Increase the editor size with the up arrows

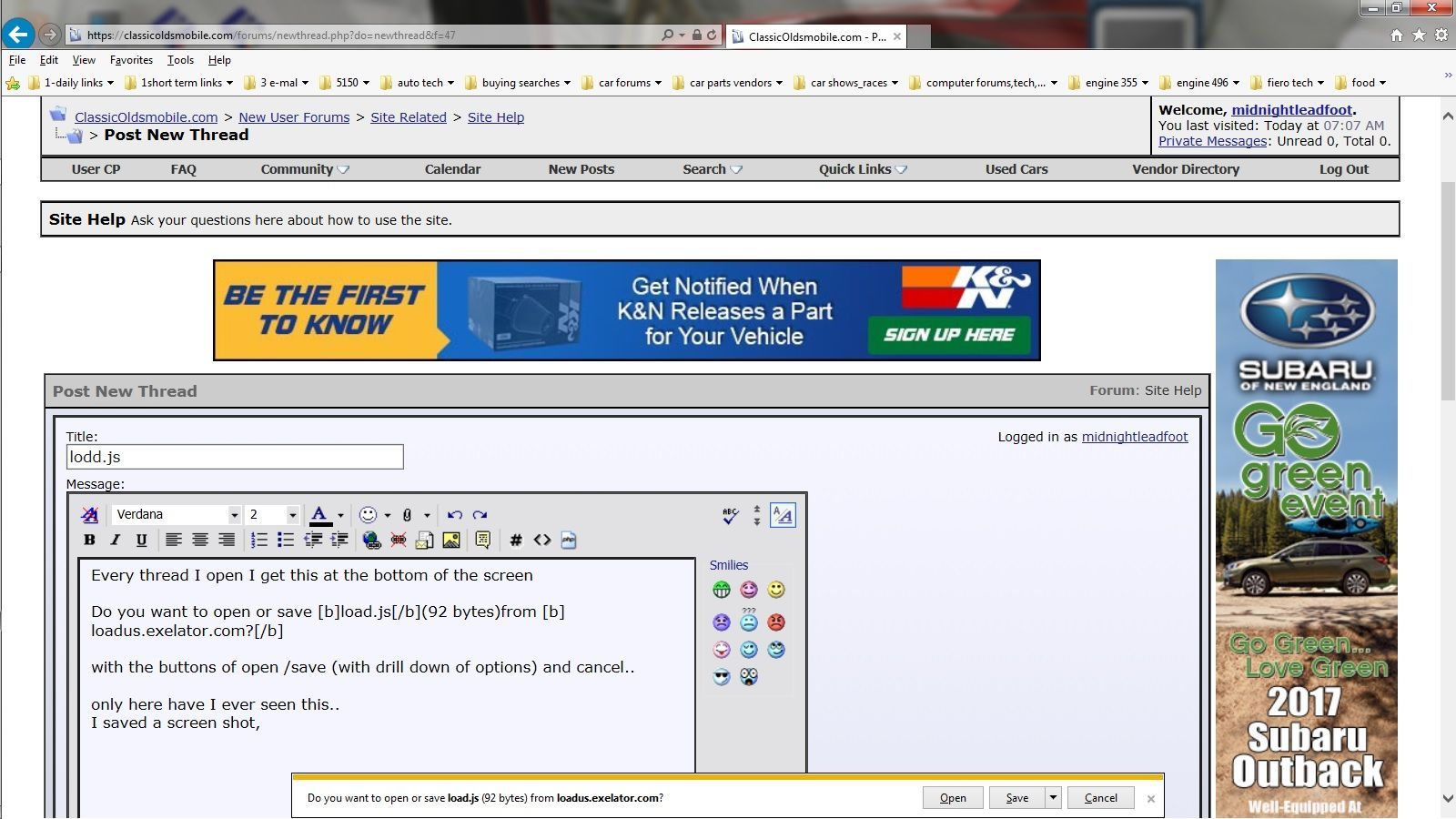tap(756, 510)
